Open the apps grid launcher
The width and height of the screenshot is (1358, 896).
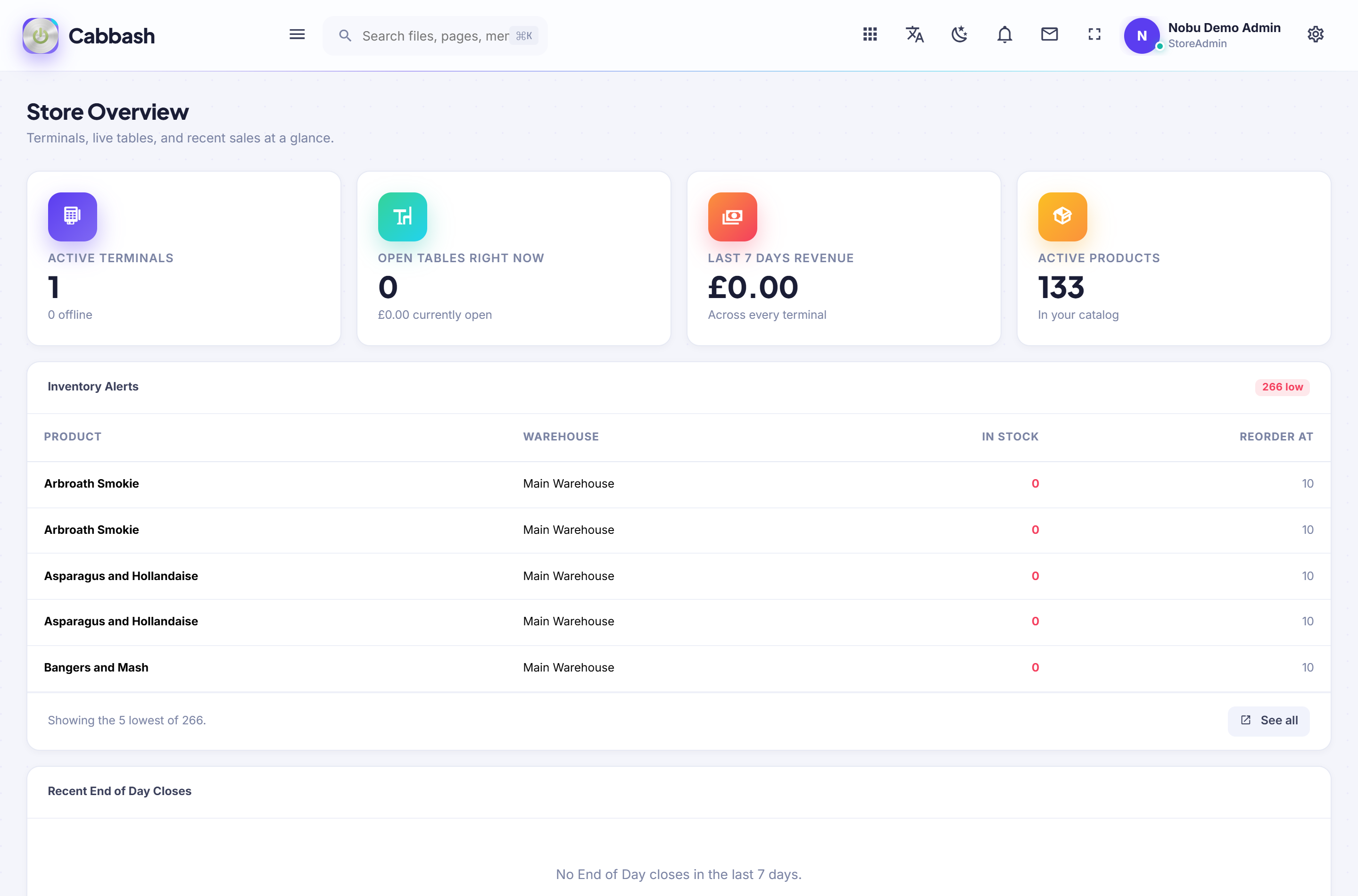point(869,35)
